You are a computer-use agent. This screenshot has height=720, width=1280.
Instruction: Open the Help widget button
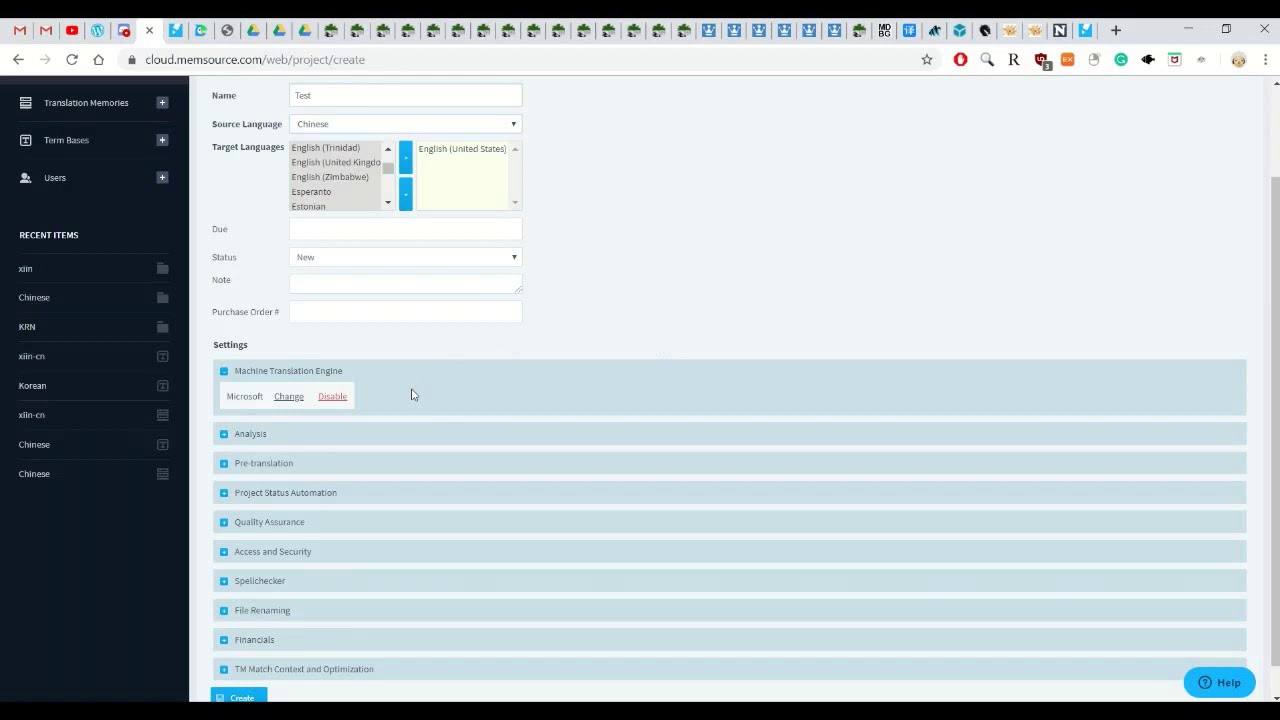coord(1219,682)
